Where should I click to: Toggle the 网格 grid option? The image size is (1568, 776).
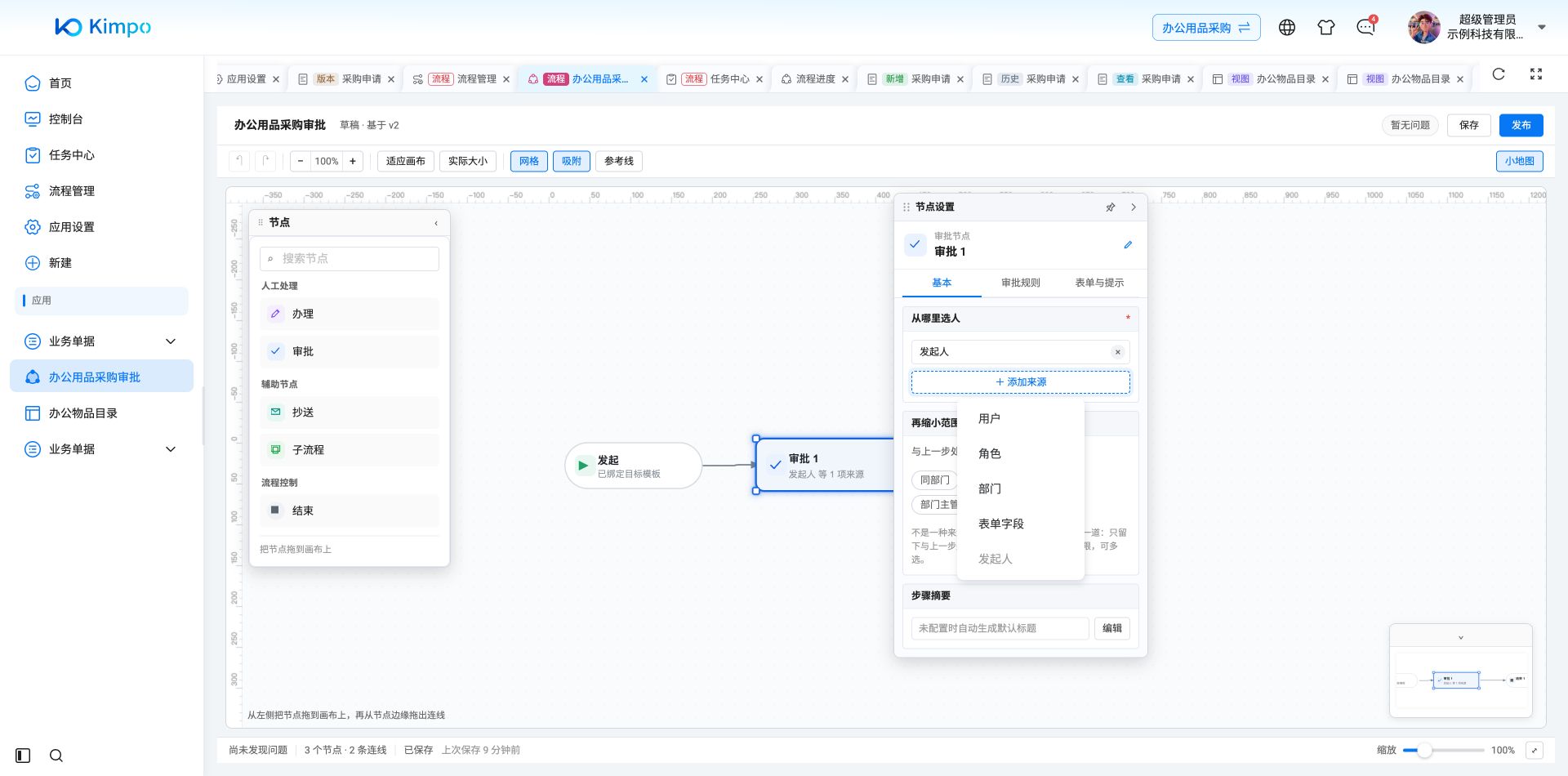pos(529,161)
